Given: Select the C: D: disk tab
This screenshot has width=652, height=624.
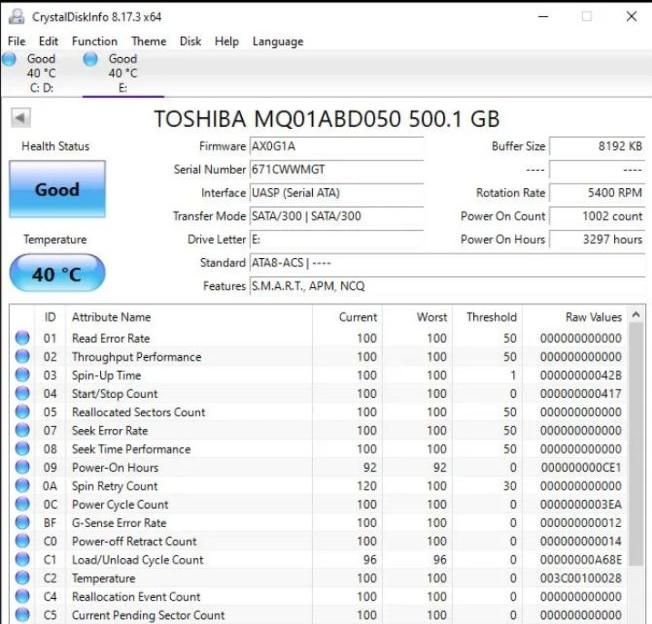Looking at the screenshot, I should (x=41, y=73).
